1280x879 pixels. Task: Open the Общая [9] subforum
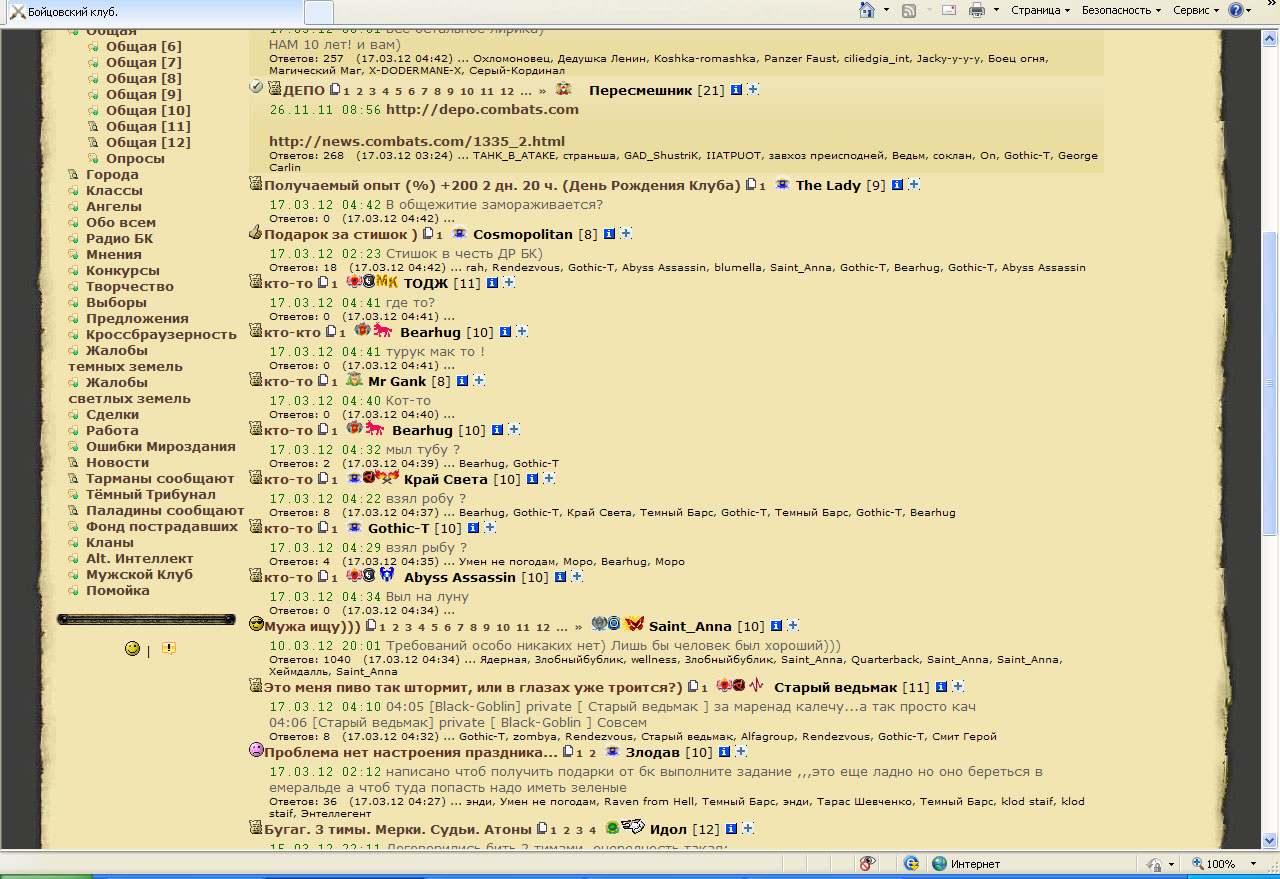pyautogui.click(x=144, y=94)
